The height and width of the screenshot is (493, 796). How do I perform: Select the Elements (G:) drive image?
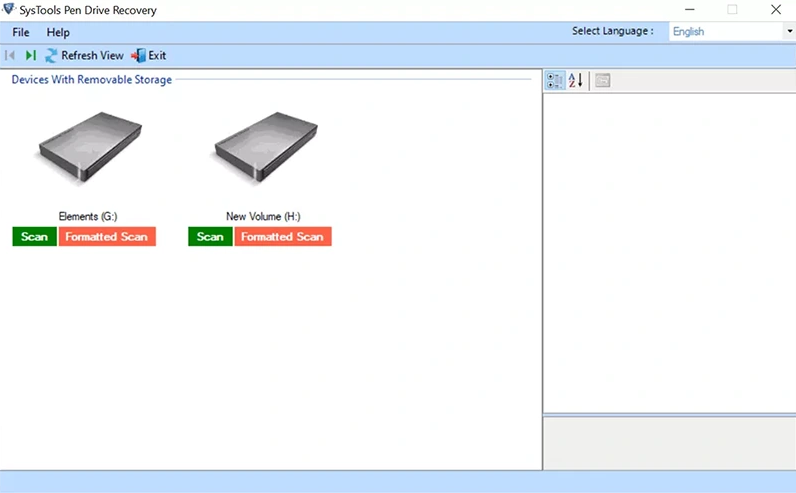click(90, 147)
